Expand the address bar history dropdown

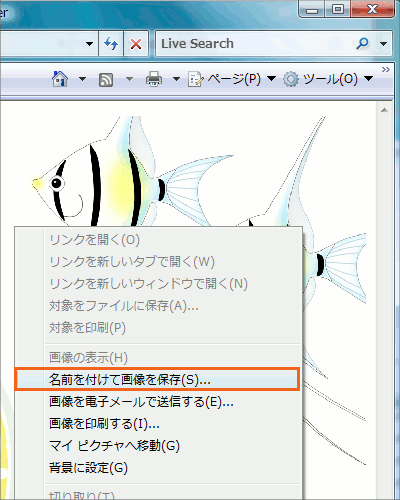pyautogui.click(x=89, y=44)
